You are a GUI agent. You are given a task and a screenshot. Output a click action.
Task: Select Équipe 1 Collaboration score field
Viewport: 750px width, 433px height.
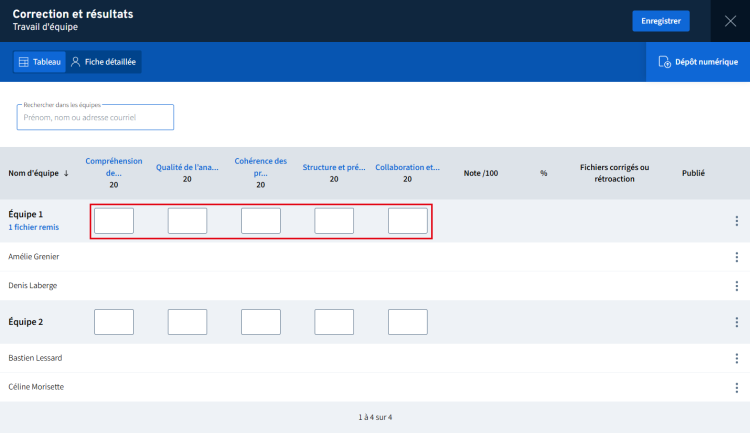408,221
